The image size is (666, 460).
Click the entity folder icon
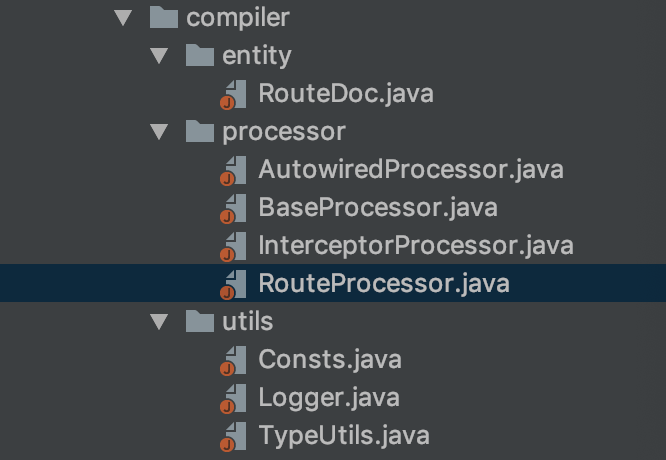pos(200,55)
